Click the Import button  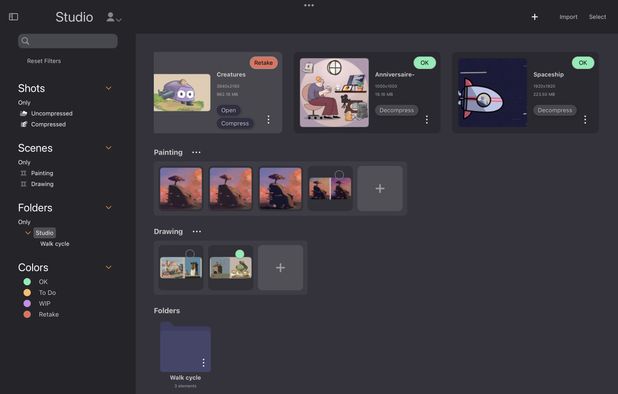(568, 17)
